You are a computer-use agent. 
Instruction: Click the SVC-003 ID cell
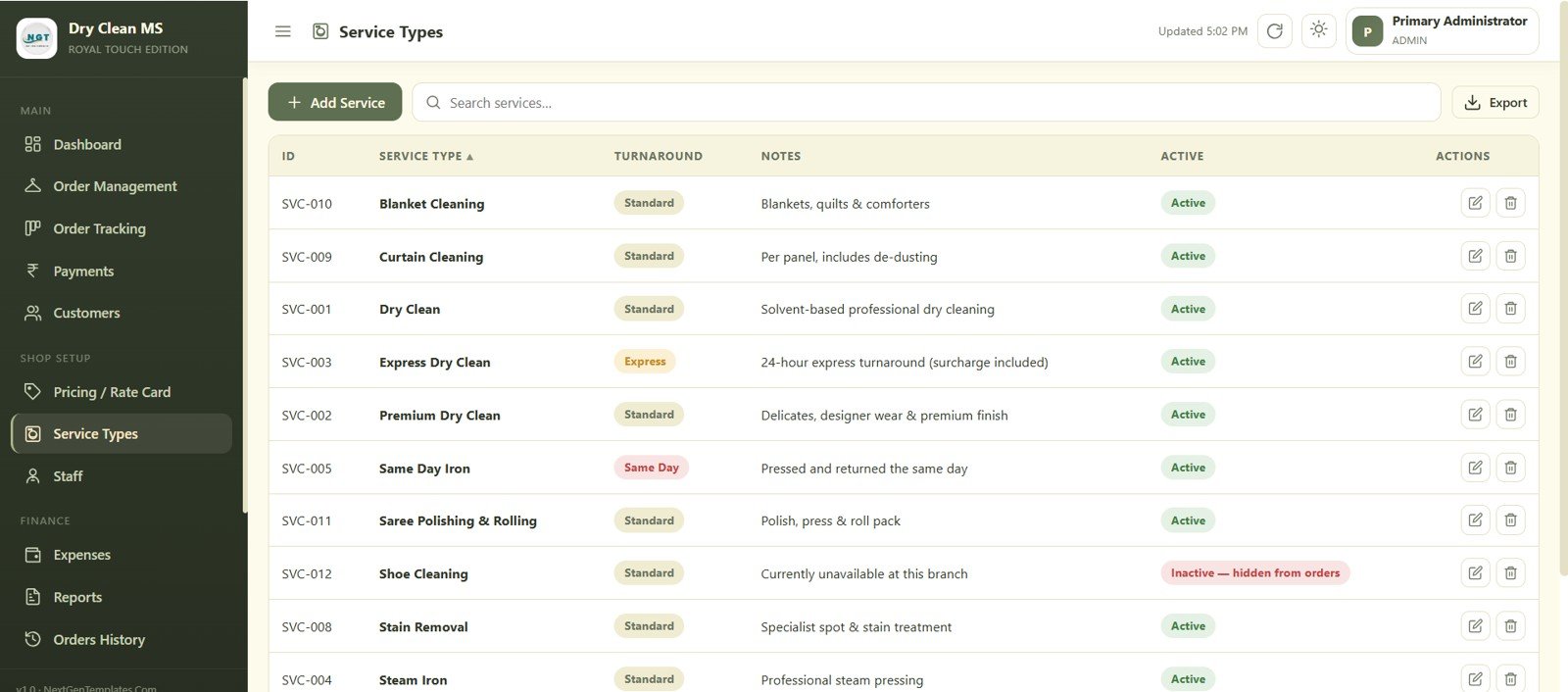[x=307, y=362]
